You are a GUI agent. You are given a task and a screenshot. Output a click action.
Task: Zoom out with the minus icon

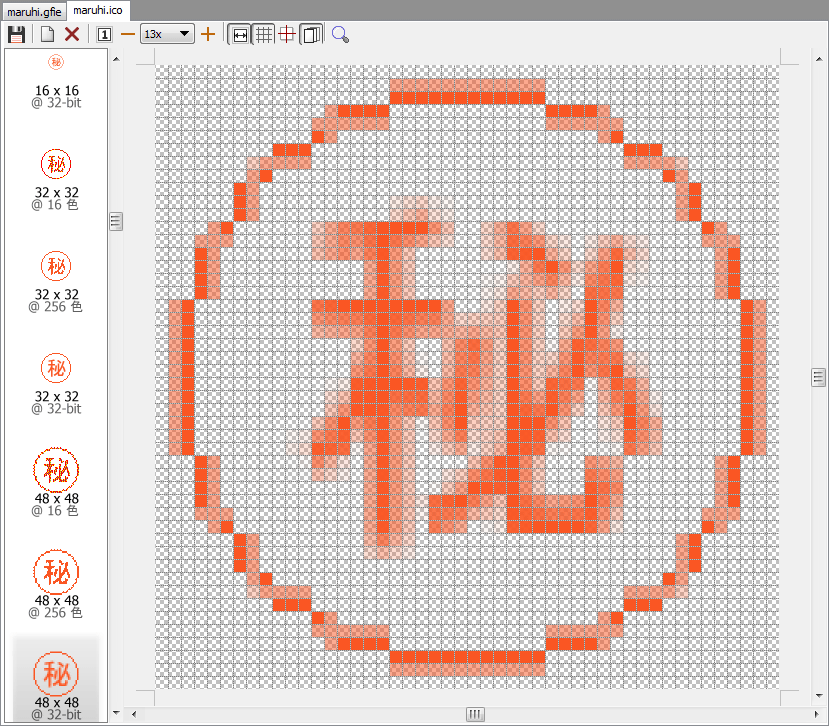click(x=128, y=35)
